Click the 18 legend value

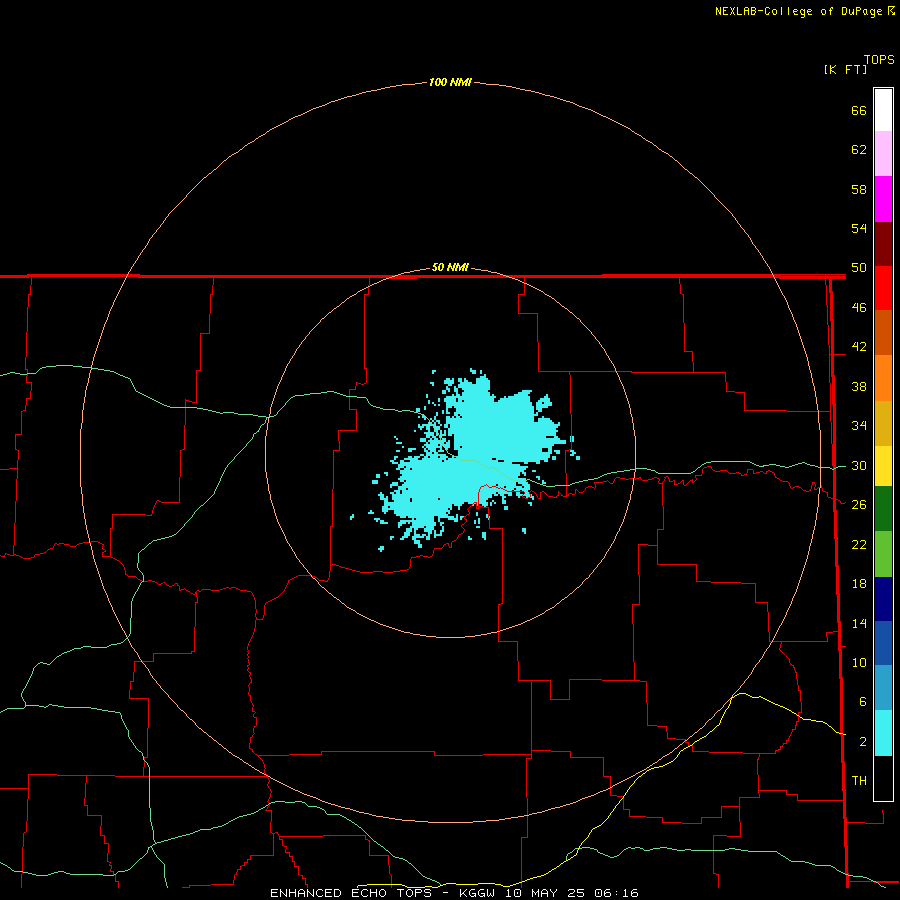pos(859,584)
